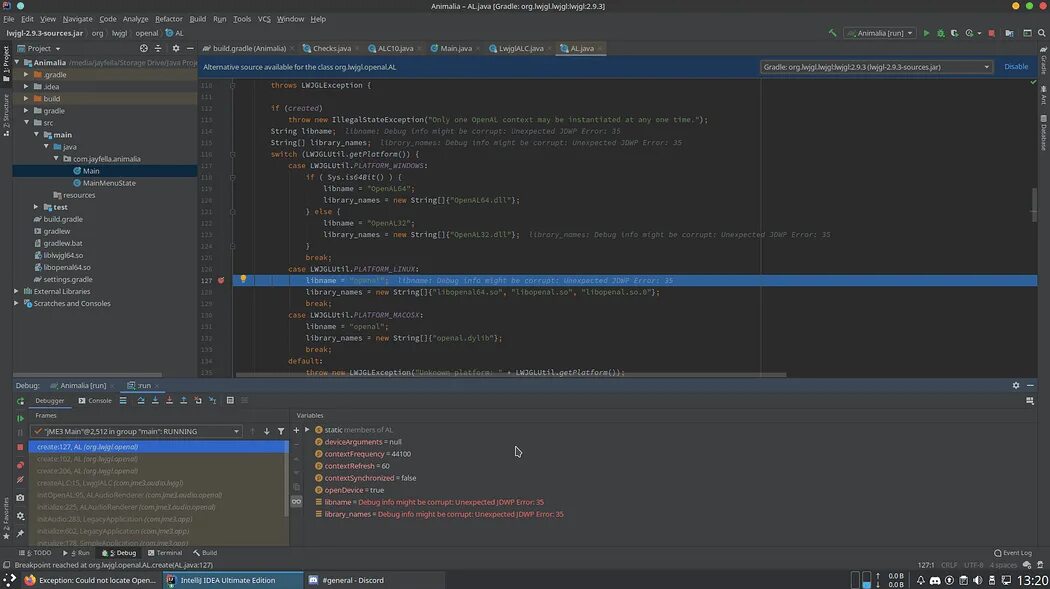This screenshot has height=589, width=1050.
Task: Open Firefox Exception window from taskbar
Action: [x=90, y=580]
